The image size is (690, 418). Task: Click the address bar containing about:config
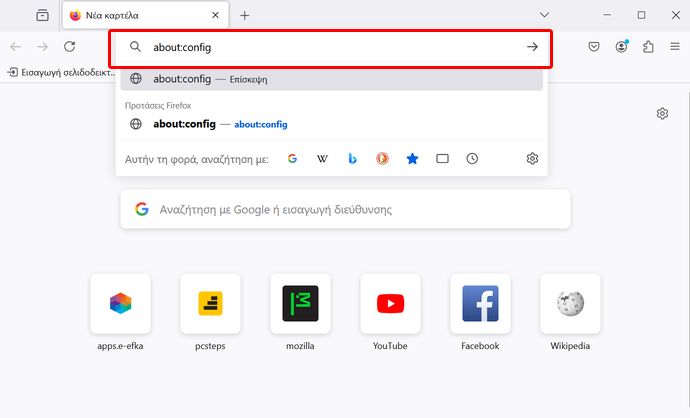tap(330, 47)
